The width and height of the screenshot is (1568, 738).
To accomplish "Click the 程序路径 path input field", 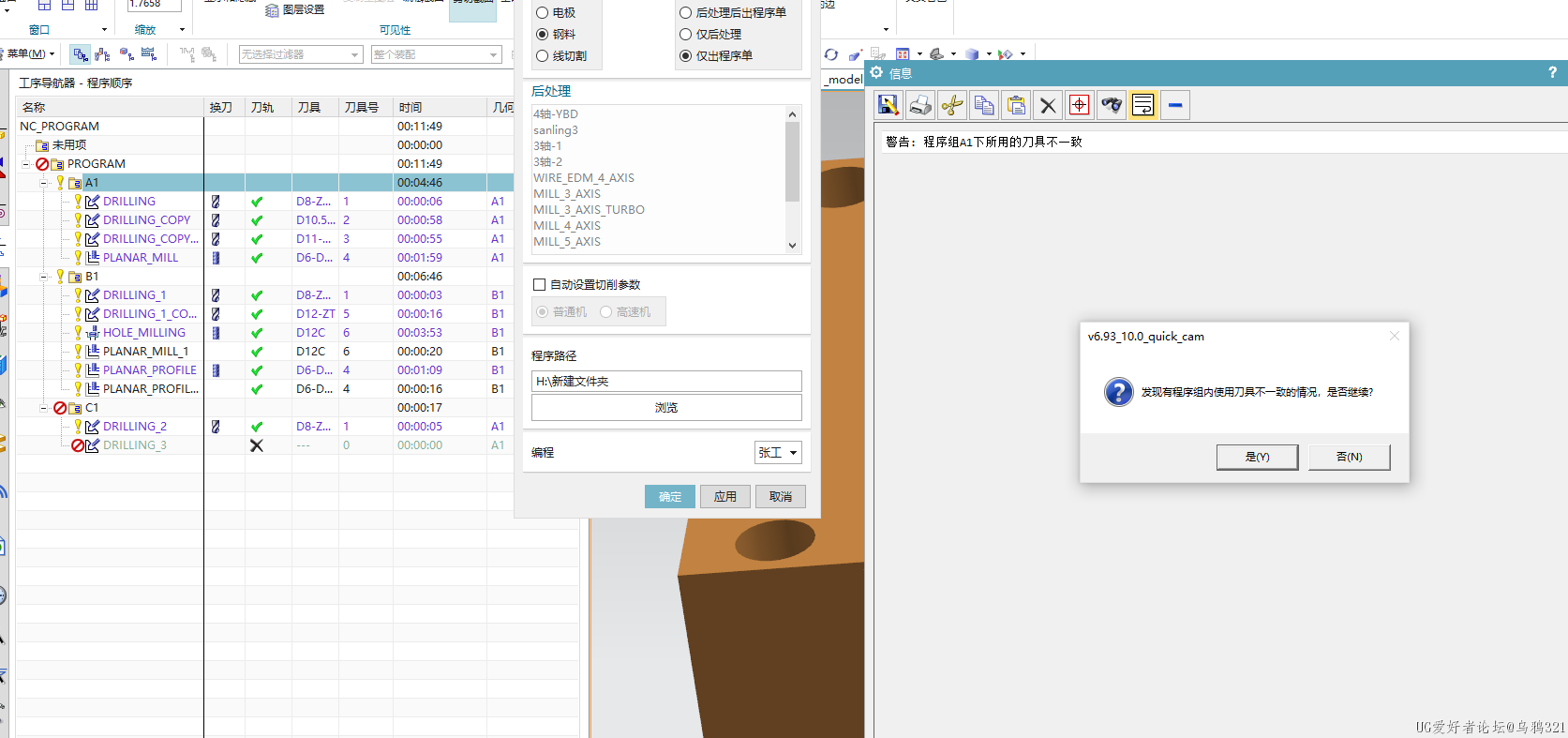I will point(666,382).
